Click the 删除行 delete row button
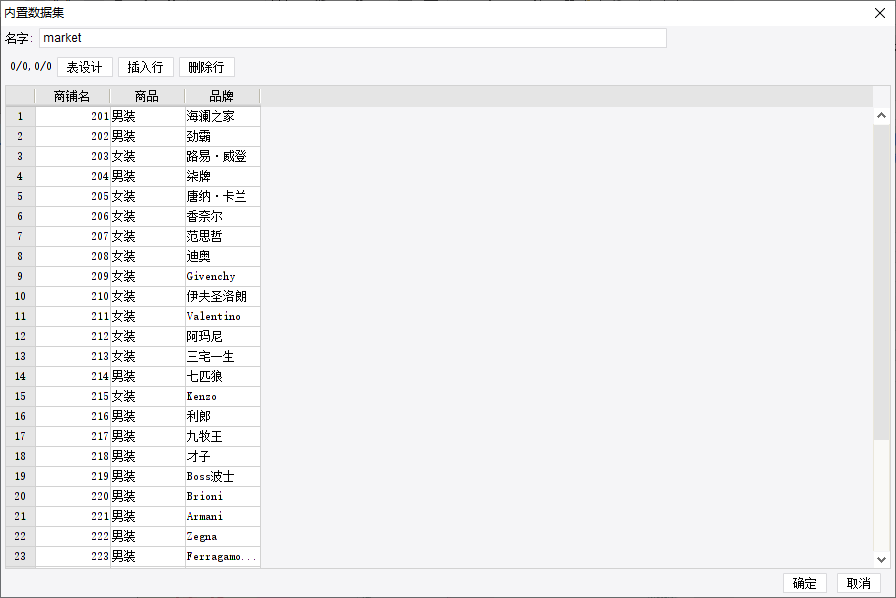This screenshot has height=598, width=896. (207, 67)
